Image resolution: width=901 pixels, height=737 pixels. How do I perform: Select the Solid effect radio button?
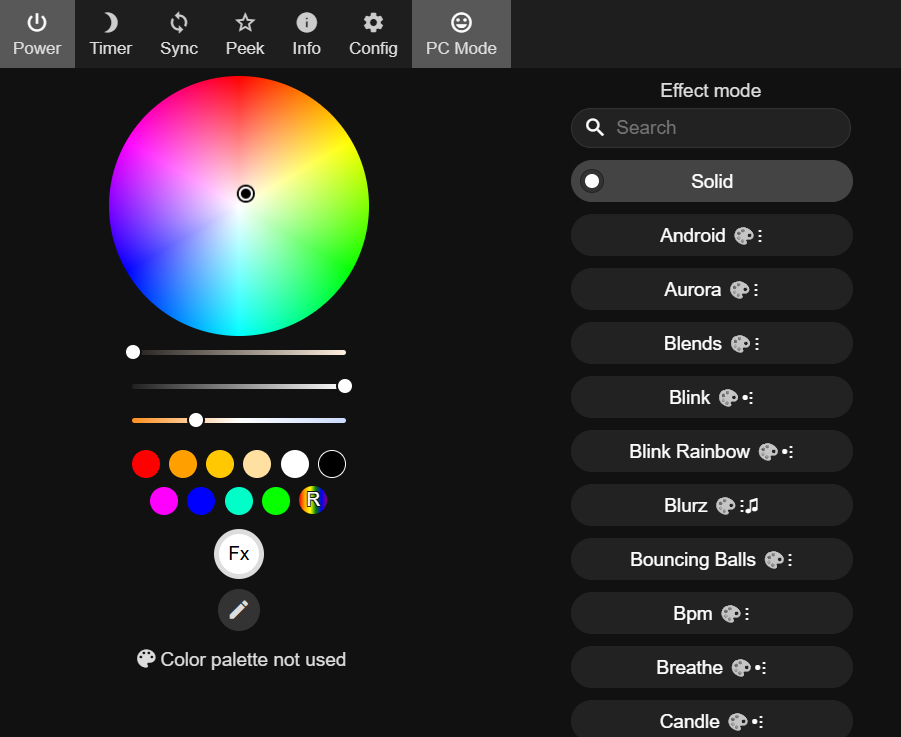tap(593, 181)
